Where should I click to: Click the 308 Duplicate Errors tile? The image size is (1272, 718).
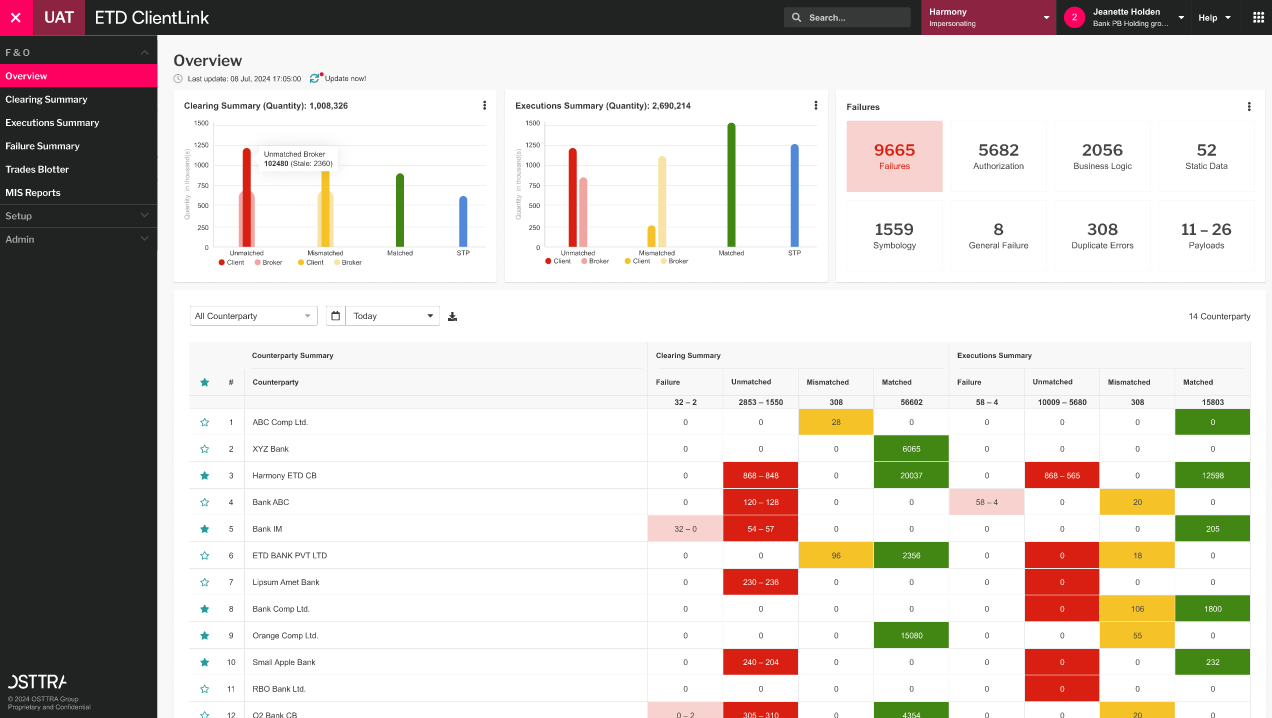click(1102, 235)
